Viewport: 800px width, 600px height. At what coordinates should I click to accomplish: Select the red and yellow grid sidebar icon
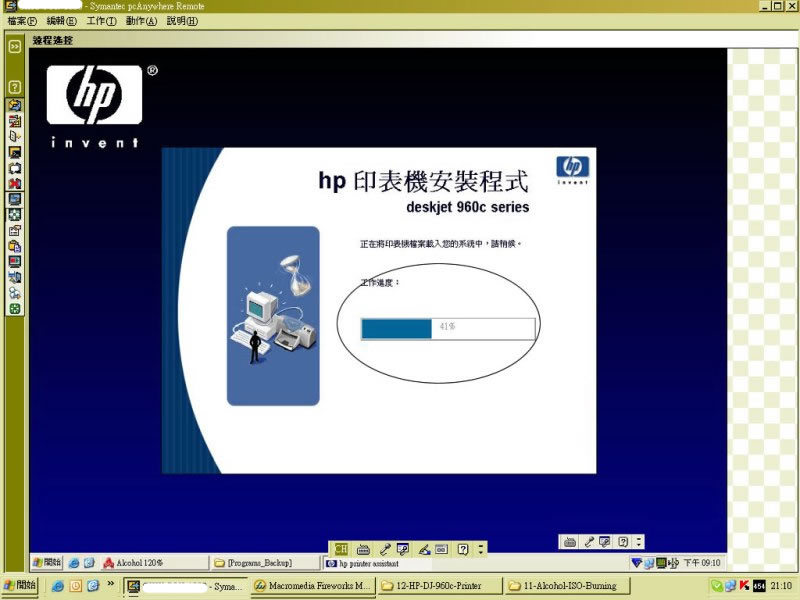tap(15, 121)
